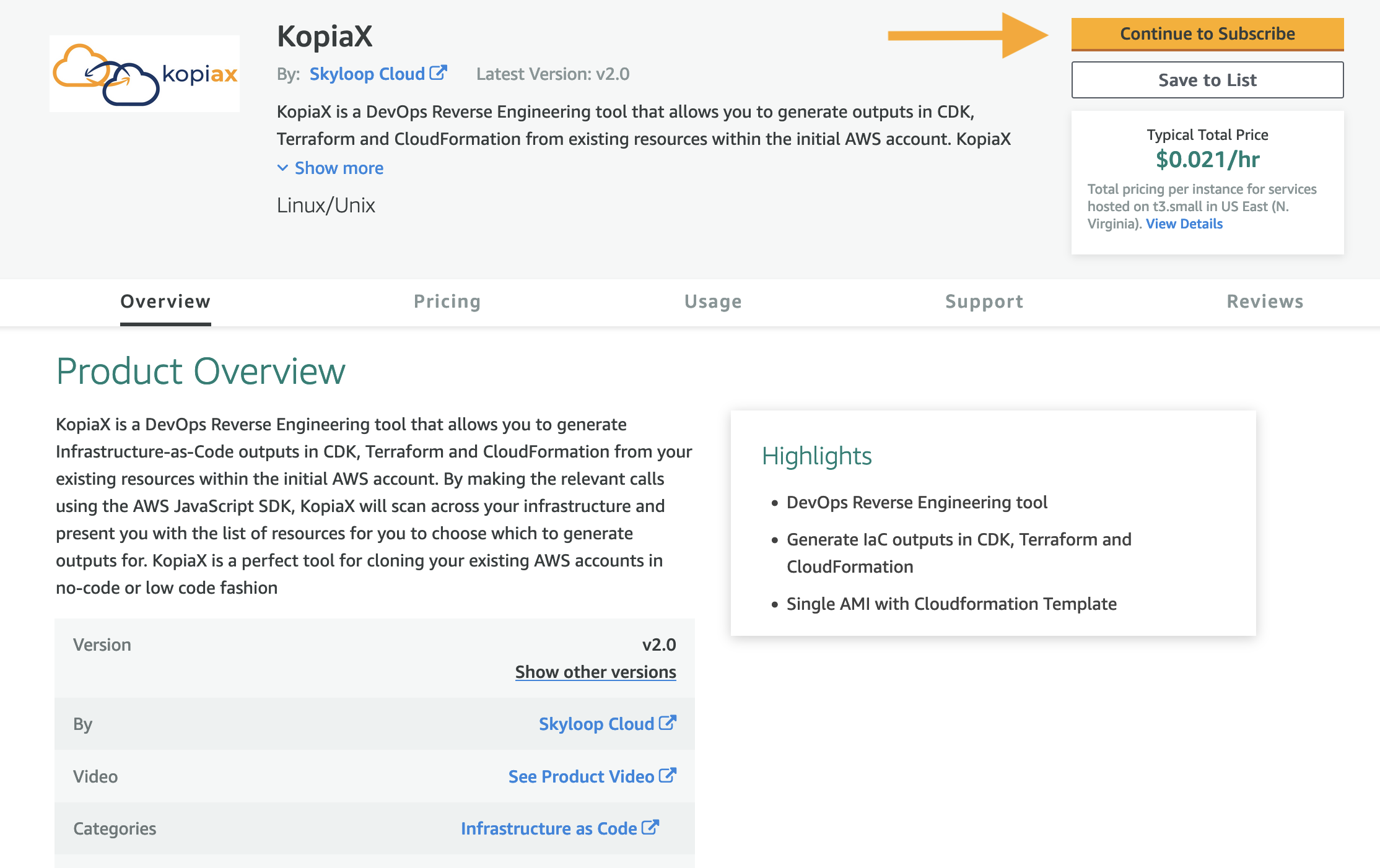Click the KopiaX product title
Screen dimensions: 1380x868
[x=325, y=36]
